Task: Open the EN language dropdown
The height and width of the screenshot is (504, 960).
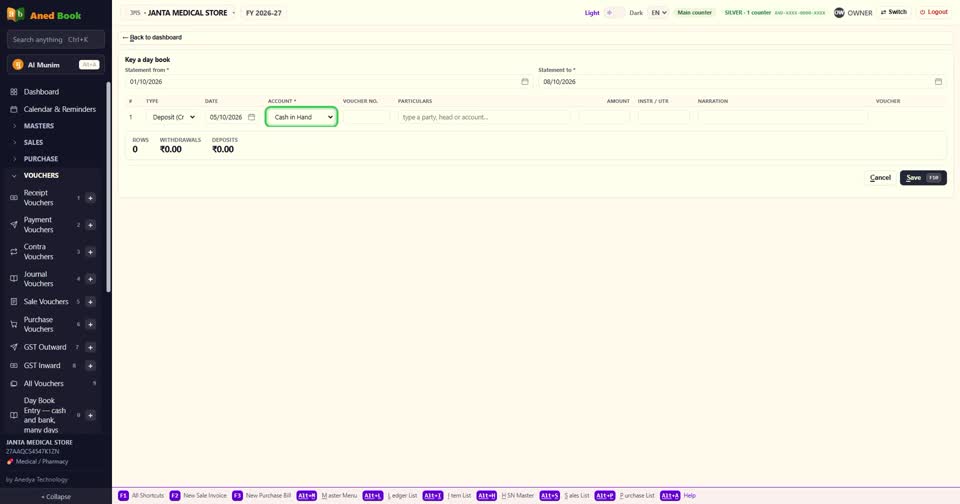Action: tap(658, 12)
